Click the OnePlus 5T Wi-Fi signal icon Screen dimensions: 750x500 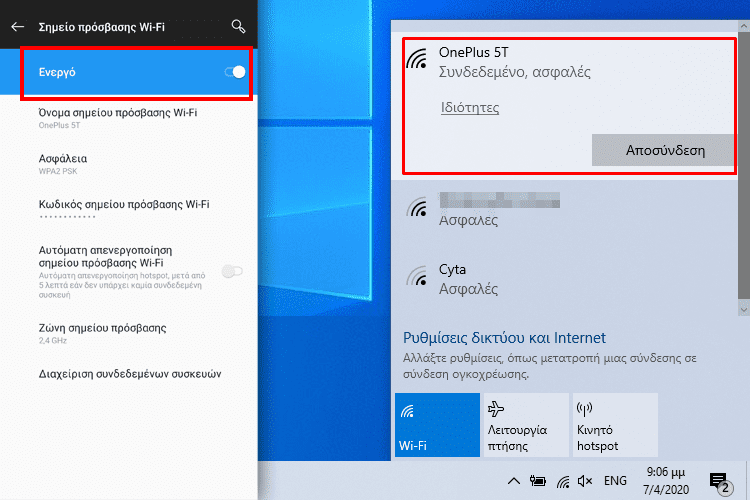417,59
